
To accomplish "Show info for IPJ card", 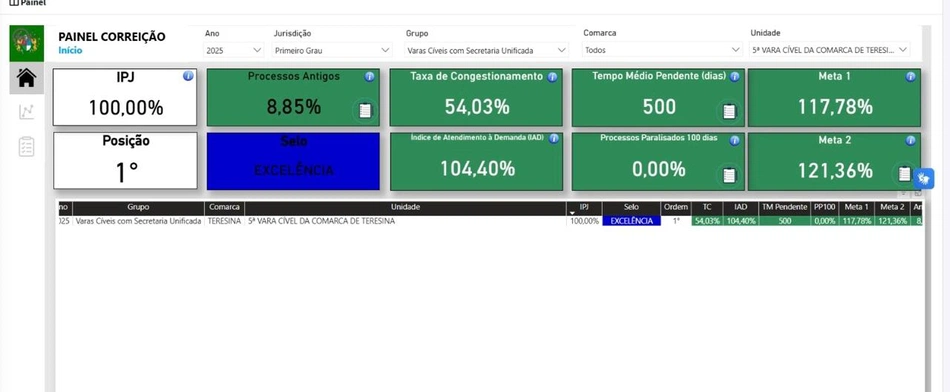I will [188, 76].
